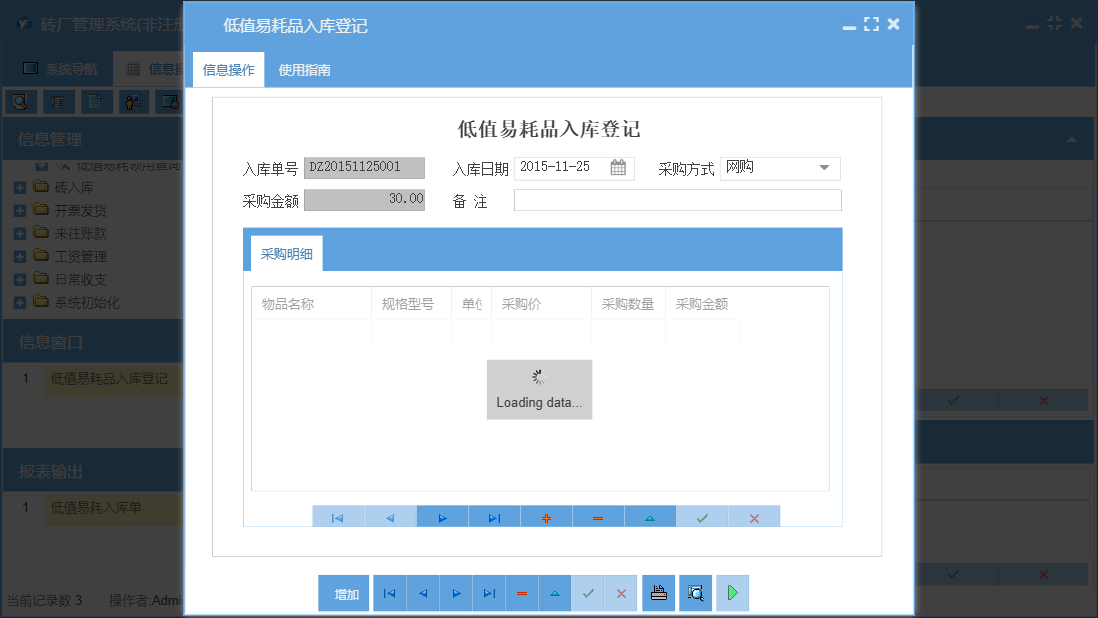Switch to the 使用指南 tab
Screen dimensions: 1098x618
pyautogui.click(x=304, y=71)
